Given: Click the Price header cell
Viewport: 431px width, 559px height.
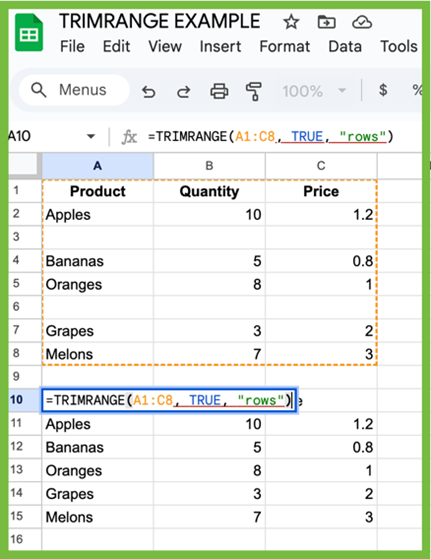Looking at the screenshot, I should [x=321, y=191].
